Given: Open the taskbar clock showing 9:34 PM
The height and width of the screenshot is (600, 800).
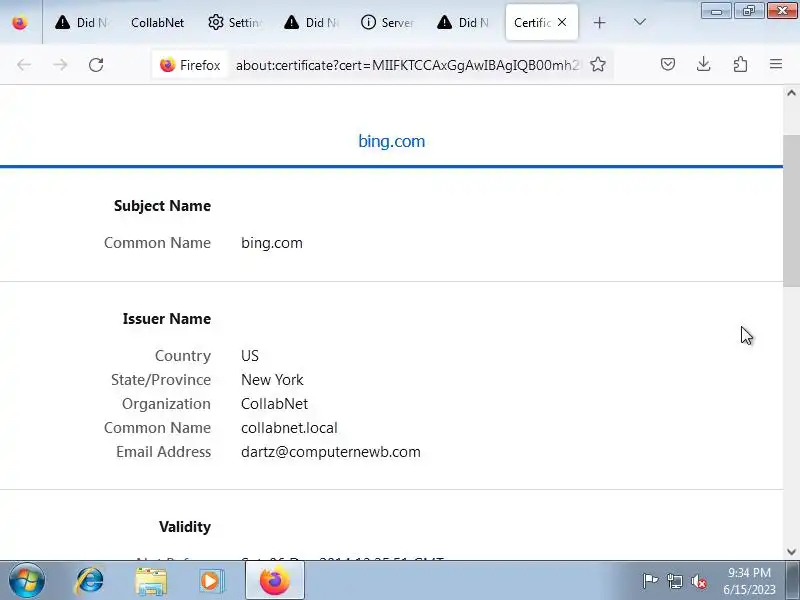Looking at the screenshot, I should pyautogui.click(x=749, y=581).
